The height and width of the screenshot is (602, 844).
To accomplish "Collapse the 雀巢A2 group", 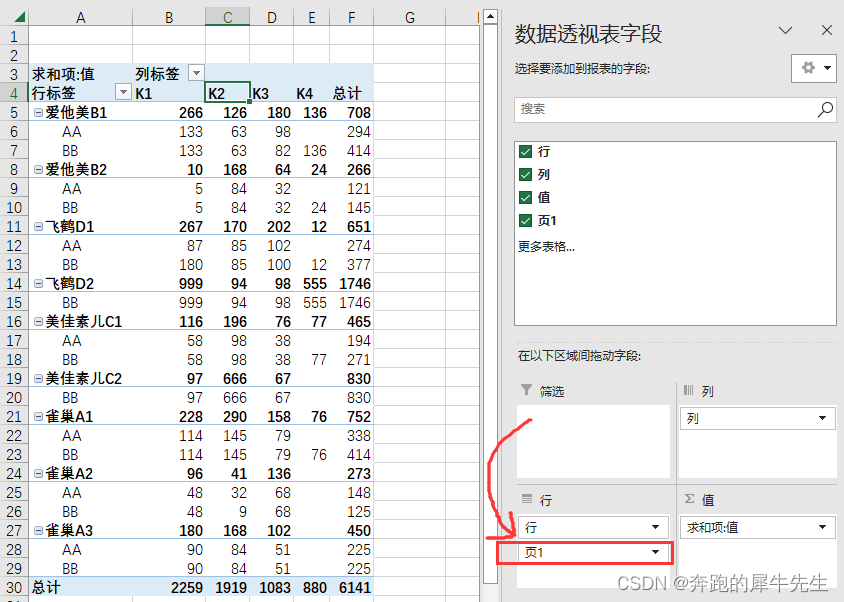I will 38,473.
